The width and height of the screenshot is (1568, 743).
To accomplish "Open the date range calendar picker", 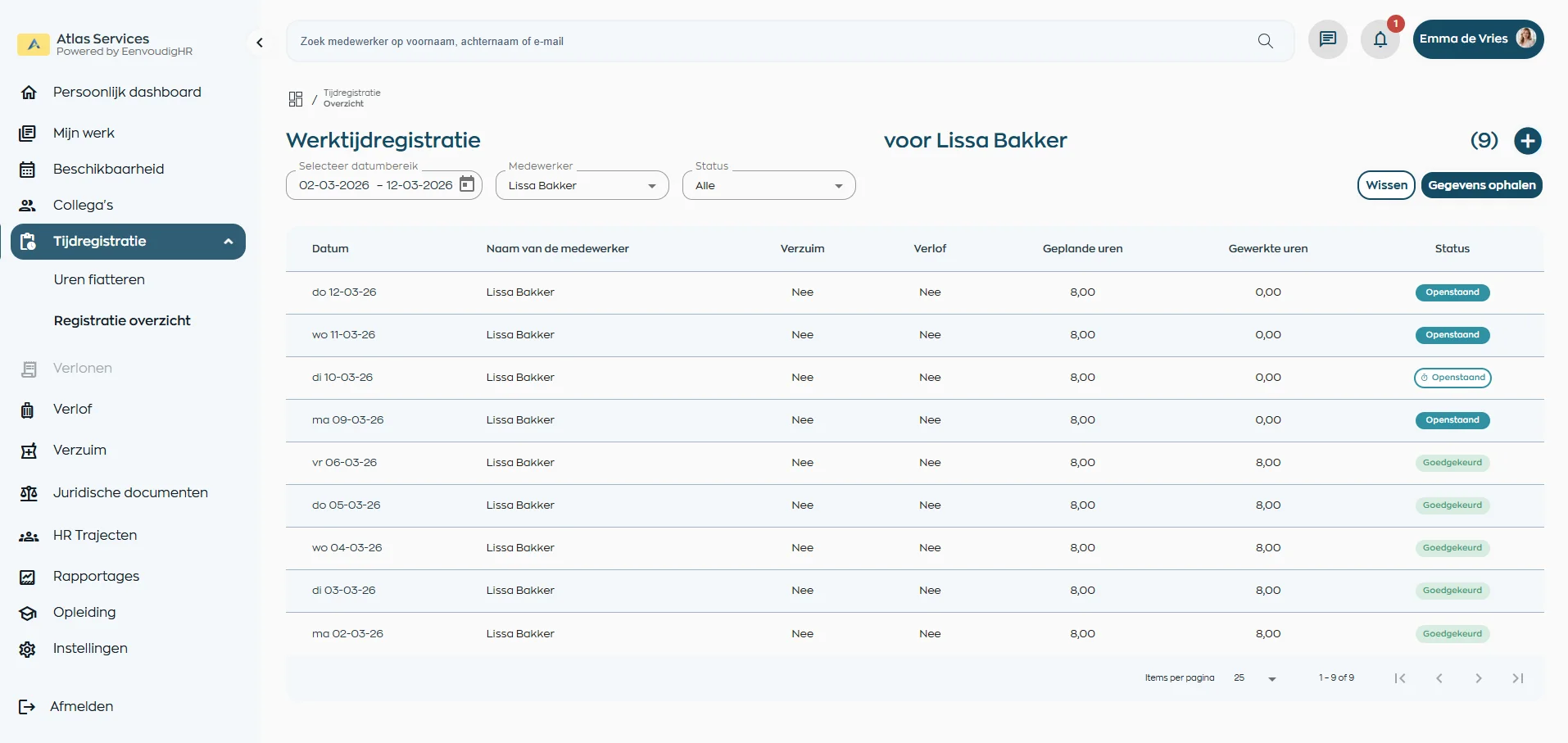I will 467,184.
